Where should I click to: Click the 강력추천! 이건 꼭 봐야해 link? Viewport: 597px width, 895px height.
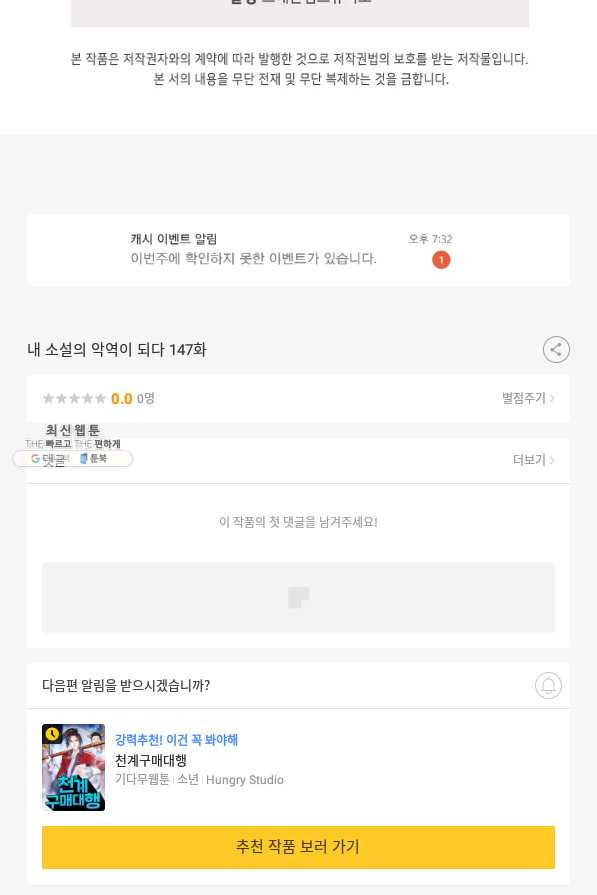(176, 740)
